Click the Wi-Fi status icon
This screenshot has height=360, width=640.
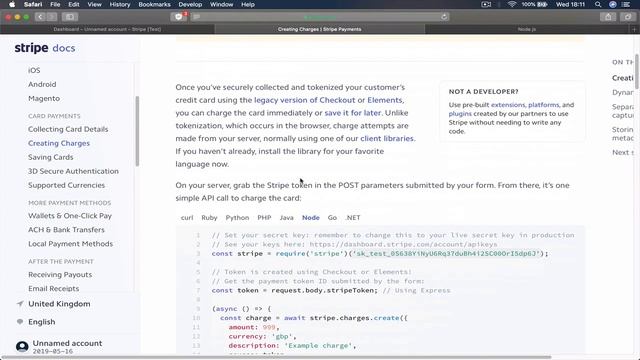511,4
